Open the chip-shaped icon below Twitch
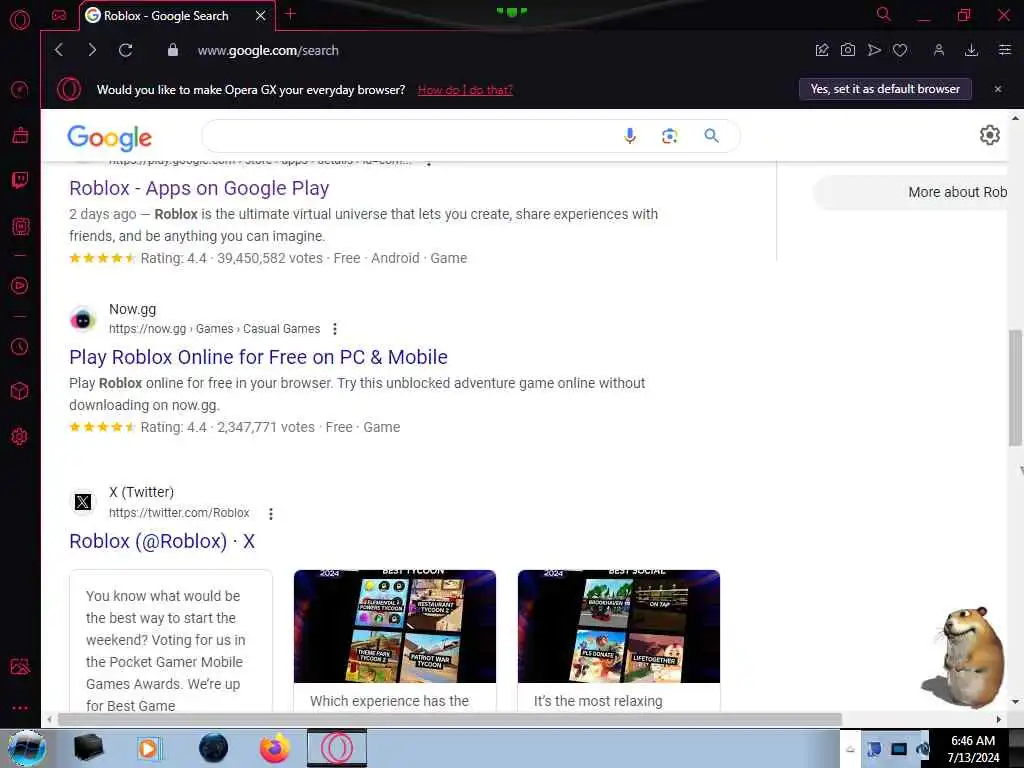Image resolution: width=1024 pixels, height=768 pixels. click(20, 227)
